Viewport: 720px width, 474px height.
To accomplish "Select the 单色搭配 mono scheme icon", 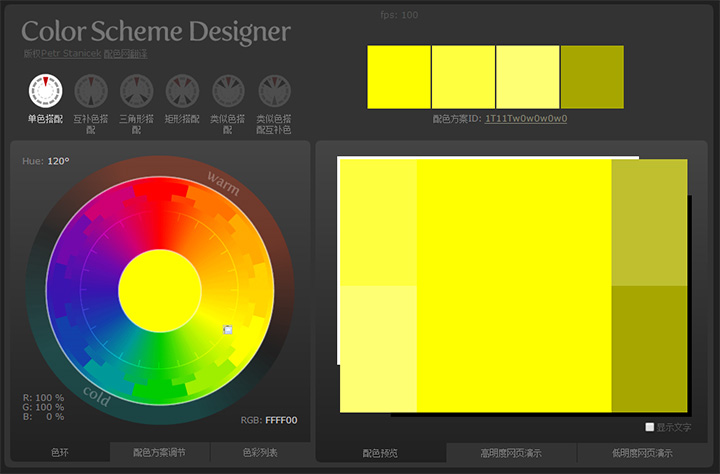I will [x=45, y=91].
